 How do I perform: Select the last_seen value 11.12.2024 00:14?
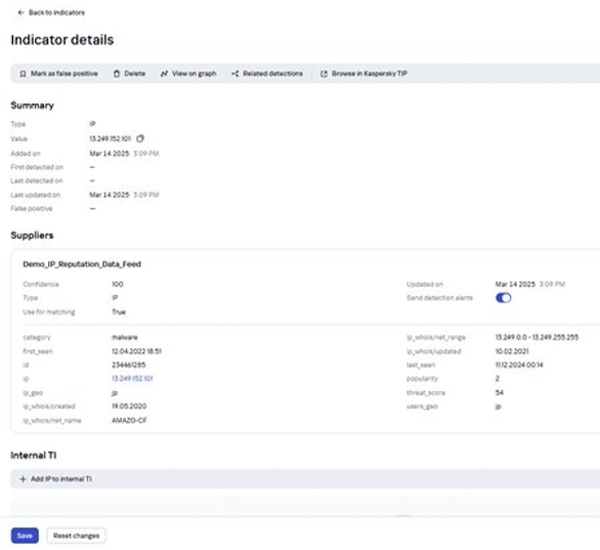pos(519,365)
